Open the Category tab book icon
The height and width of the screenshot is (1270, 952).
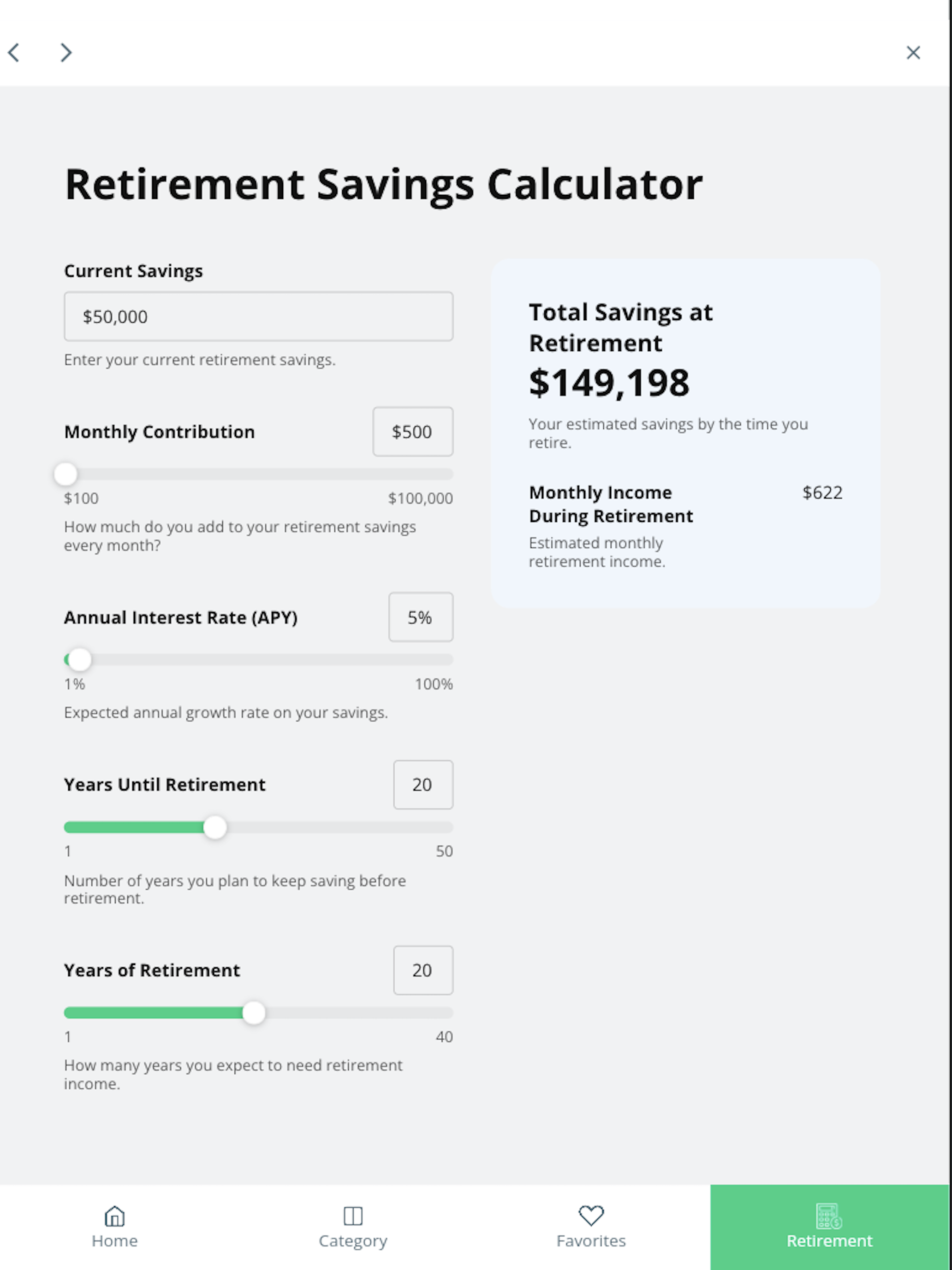[353, 1216]
